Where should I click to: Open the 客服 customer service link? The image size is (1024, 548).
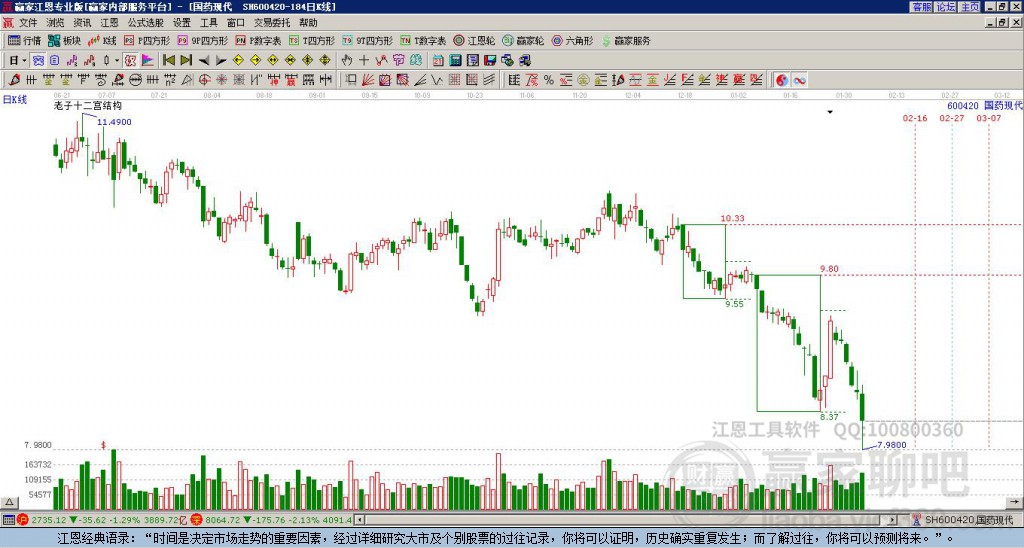(x=921, y=7)
